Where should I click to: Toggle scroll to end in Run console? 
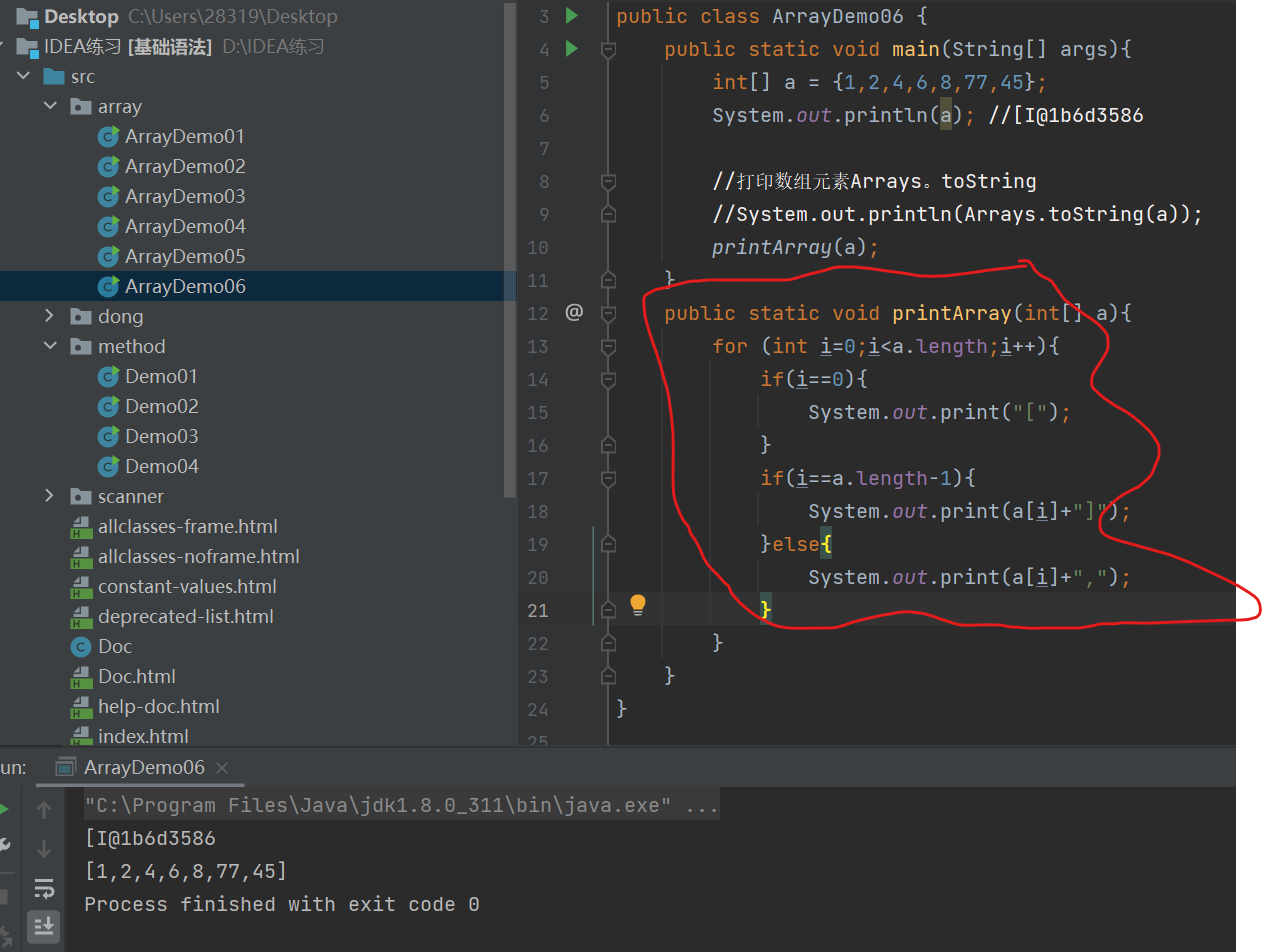[x=44, y=926]
